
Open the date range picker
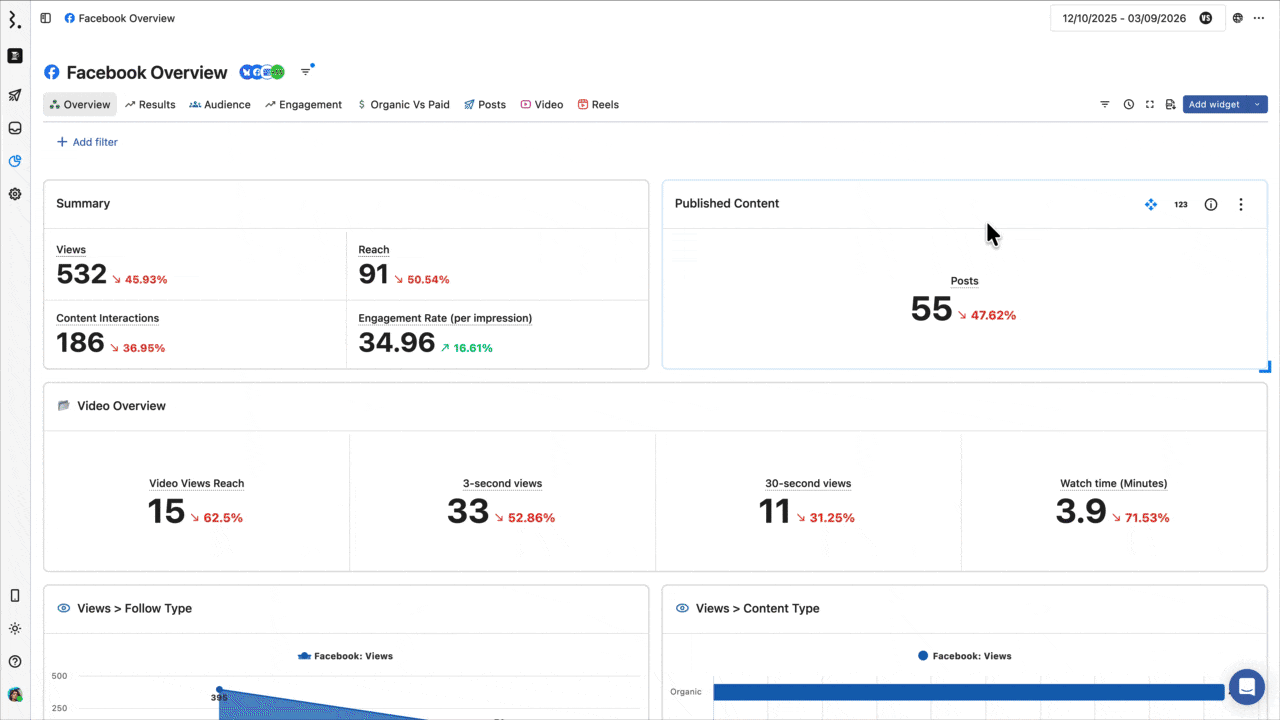[1126, 18]
